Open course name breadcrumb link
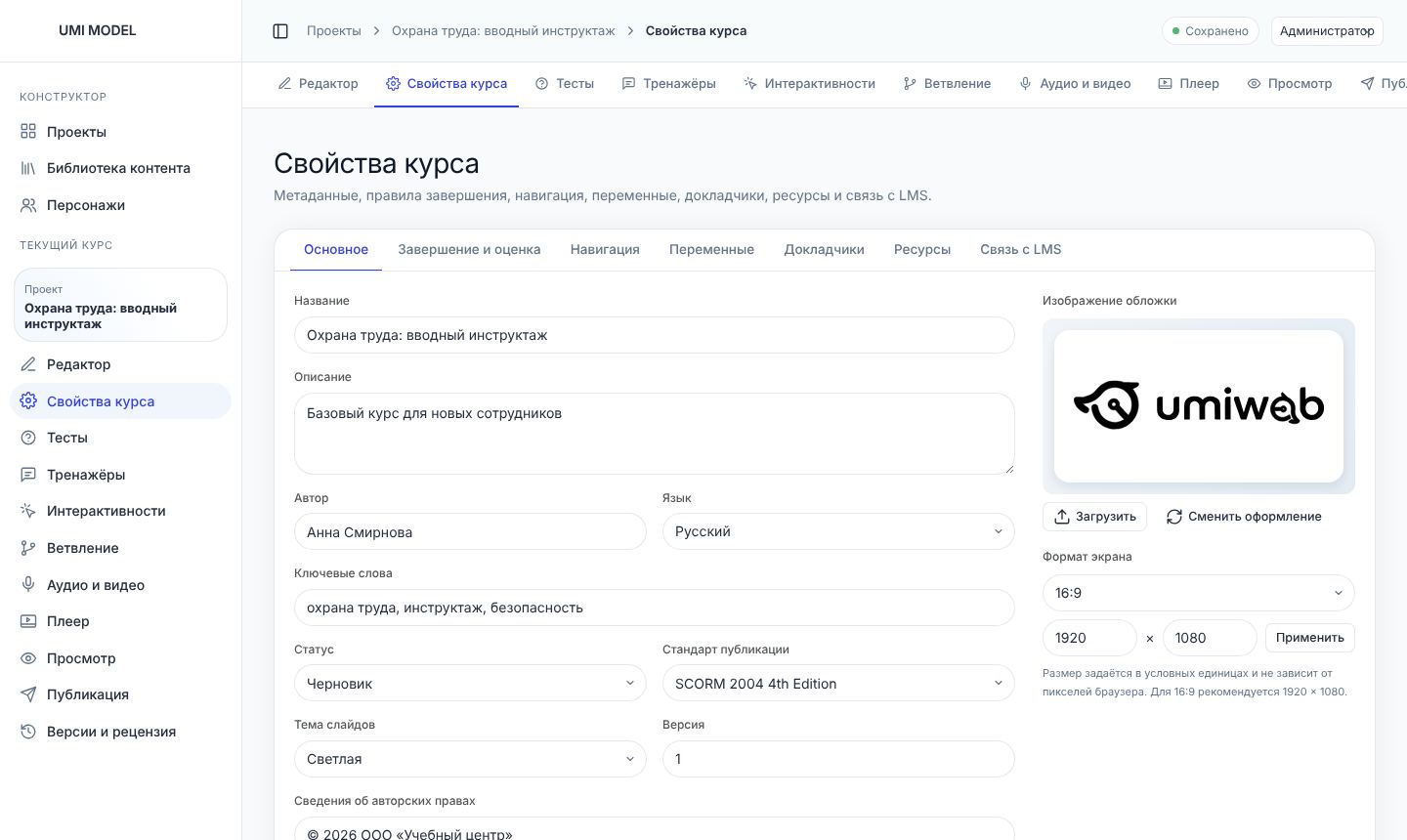Image resolution: width=1407 pixels, height=840 pixels. [x=503, y=31]
